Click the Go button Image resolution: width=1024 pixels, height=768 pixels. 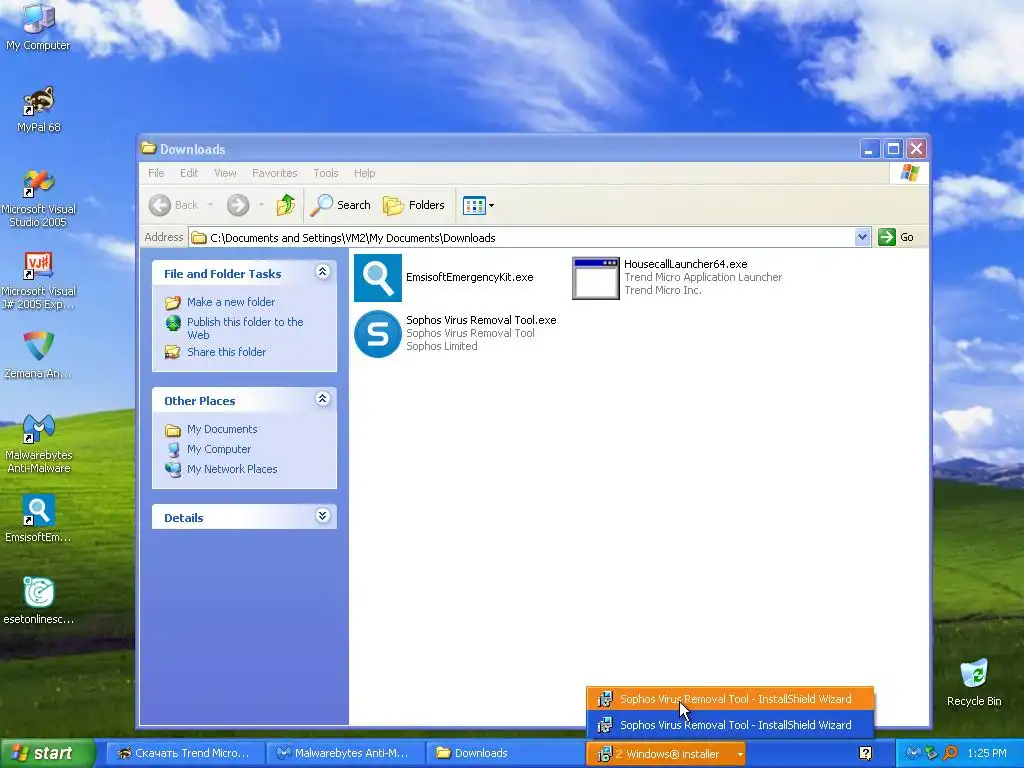point(897,237)
